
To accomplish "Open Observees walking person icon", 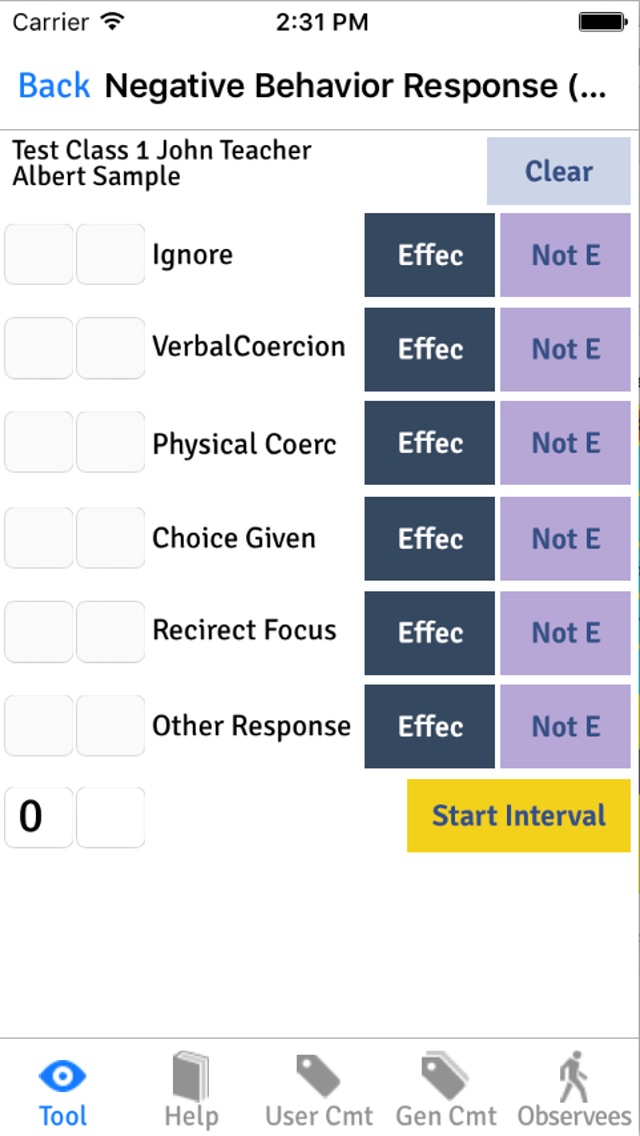I will tap(574, 1076).
